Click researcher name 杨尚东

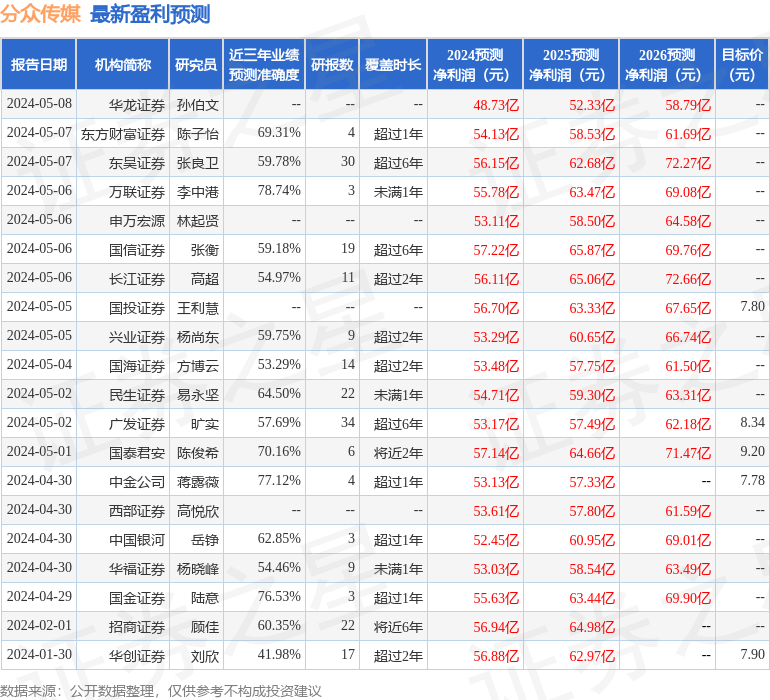[x=197, y=337]
